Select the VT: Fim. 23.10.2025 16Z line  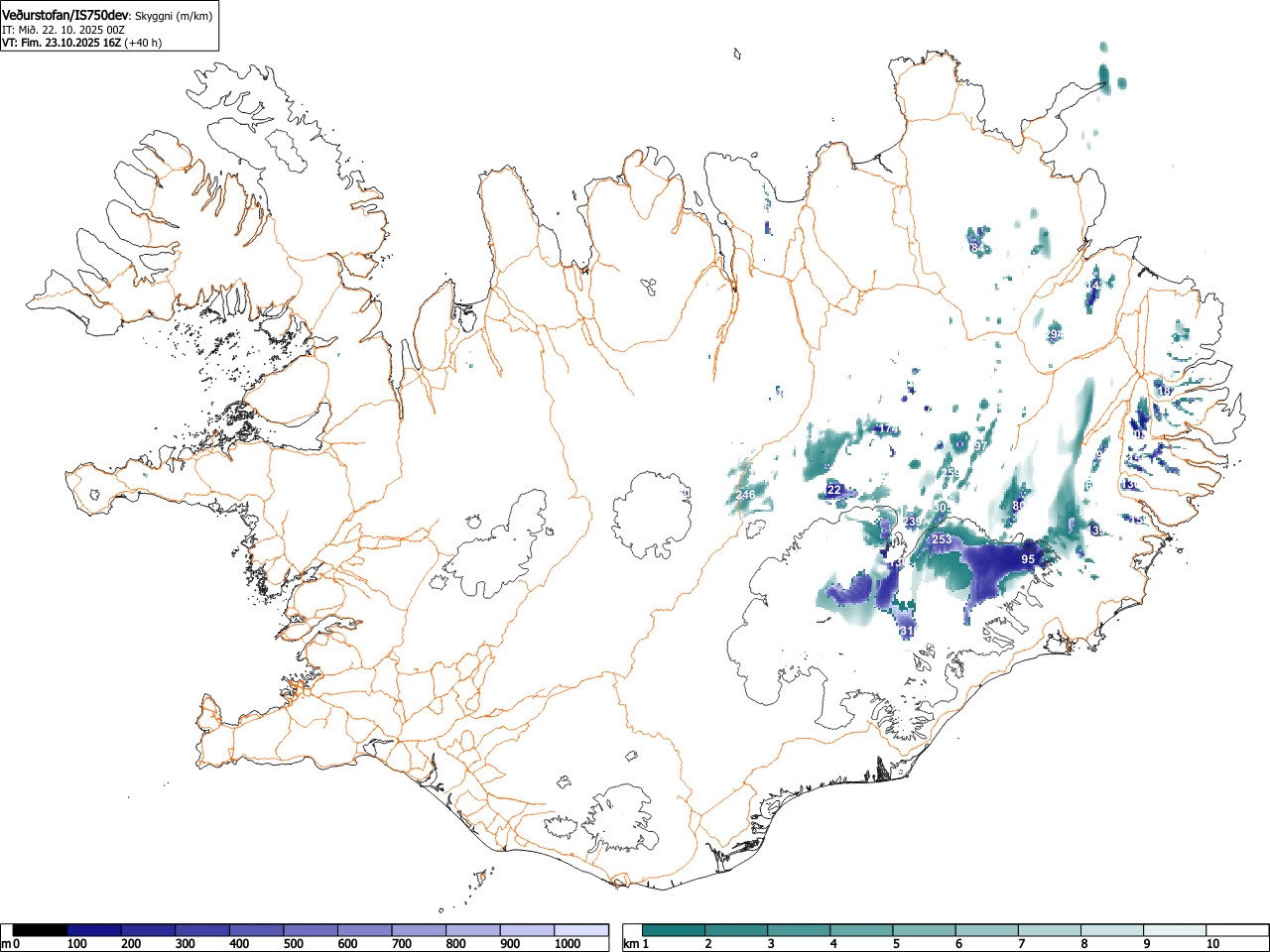click(x=62, y=43)
